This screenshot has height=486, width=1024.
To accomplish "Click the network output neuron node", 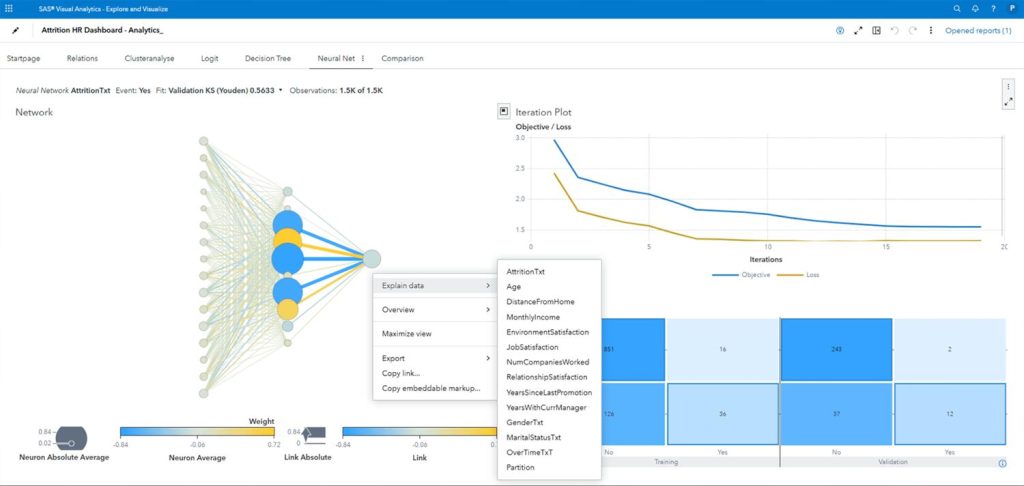I will [x=371, y=259].
